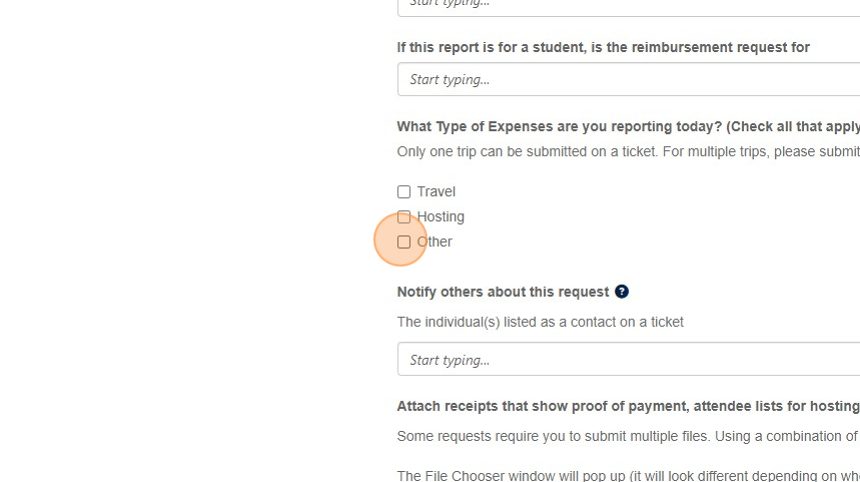Check the Travel expense checkbox
The height and width of the screenshot is (482, 860).
click(x=404, y=192)
